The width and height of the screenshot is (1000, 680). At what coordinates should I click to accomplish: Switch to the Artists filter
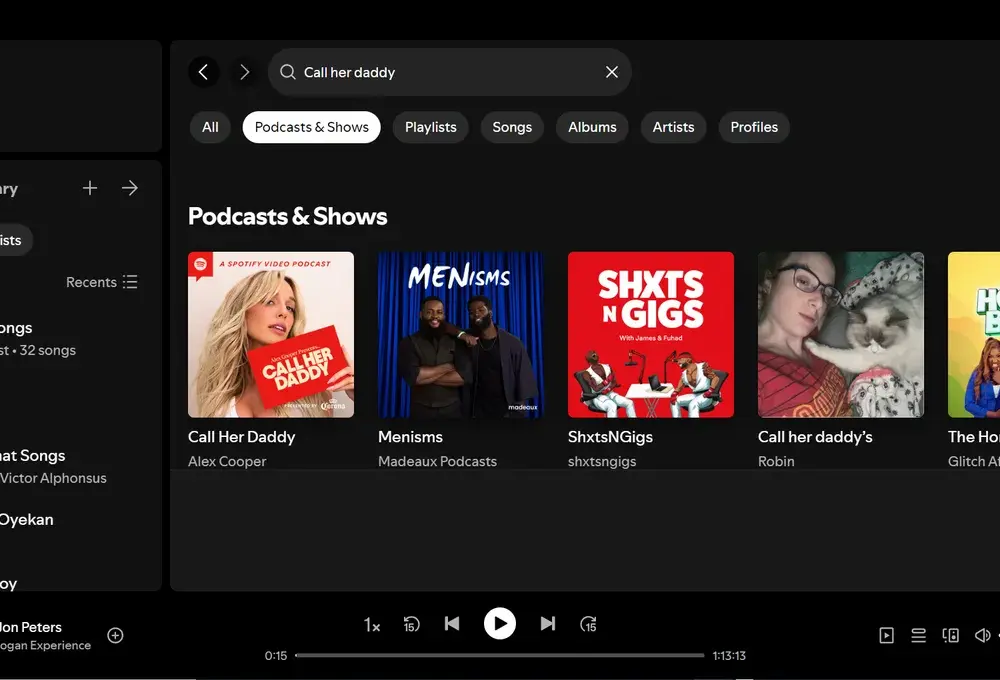point(673,127)
